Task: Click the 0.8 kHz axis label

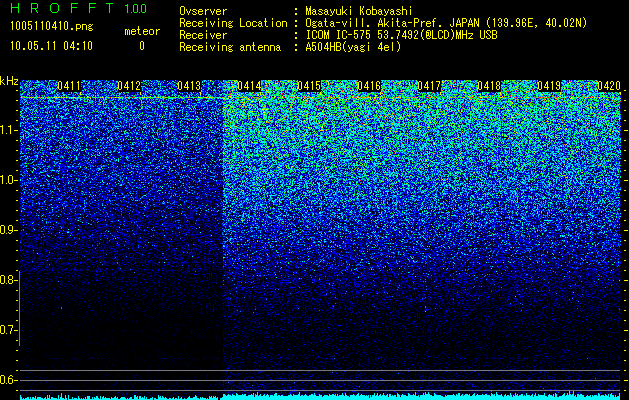Action: [x=8, y=280]
